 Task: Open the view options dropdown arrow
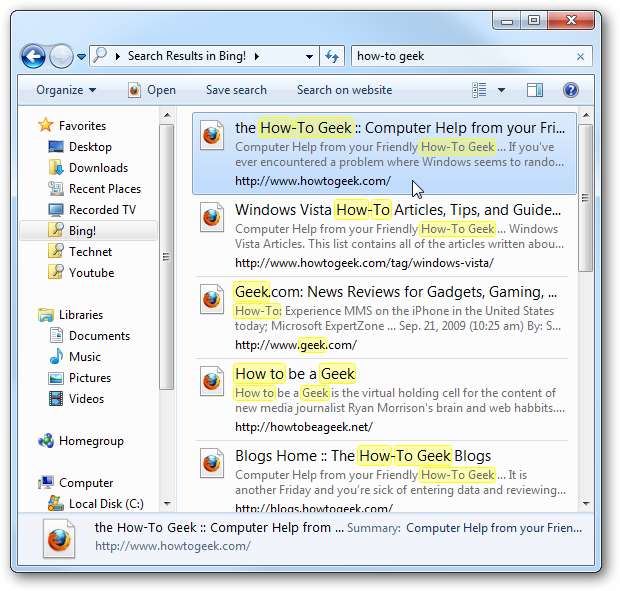(x=501, y=90)
